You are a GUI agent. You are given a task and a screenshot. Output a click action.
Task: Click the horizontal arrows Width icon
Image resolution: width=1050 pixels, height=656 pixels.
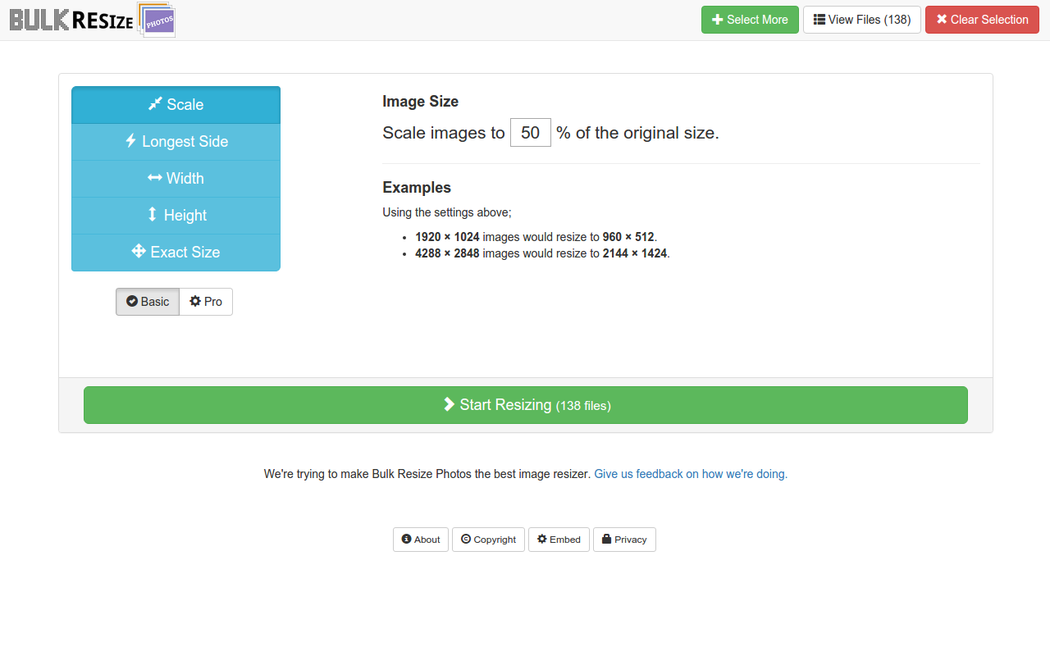click(x=154, y=178)
